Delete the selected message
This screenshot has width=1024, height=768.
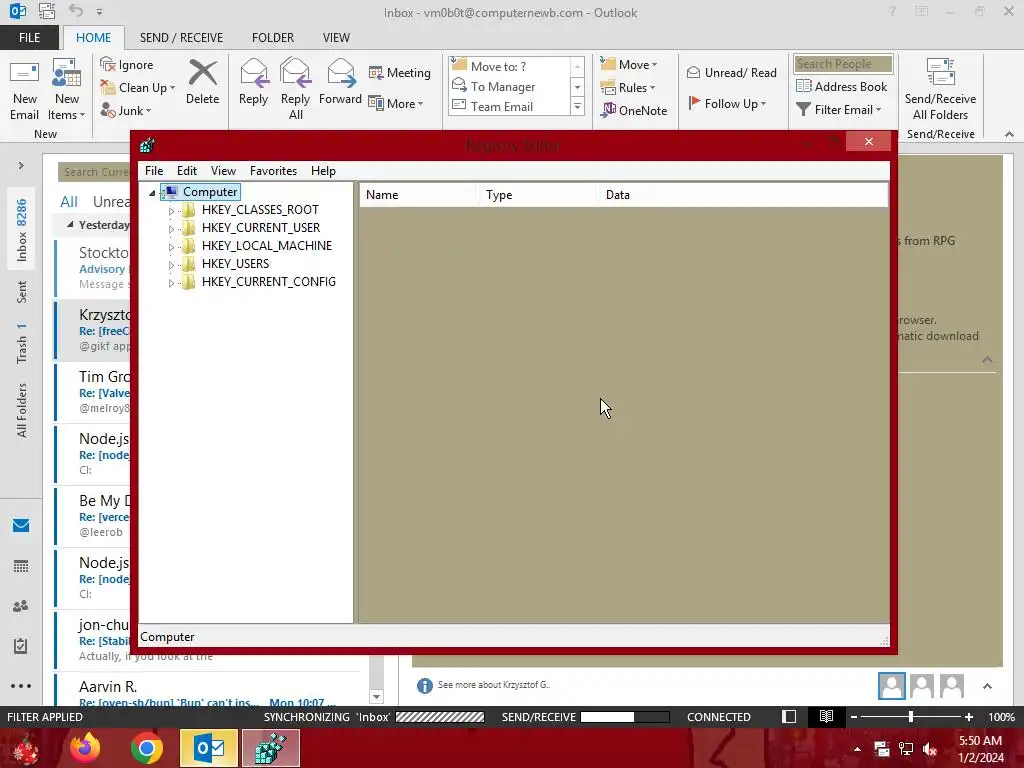(202, 82)
